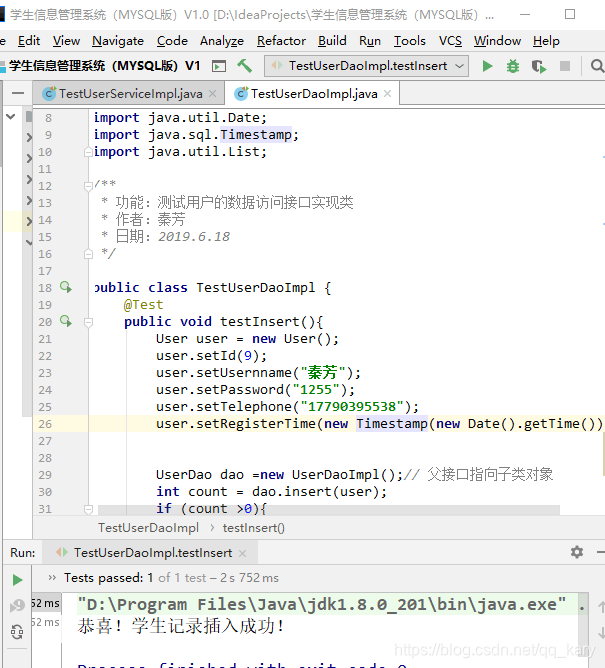The height and width of the screenshot is (668, 605).
Task: Select the TestUserDaoImpl.java editor tab
Action: point(314,94)
